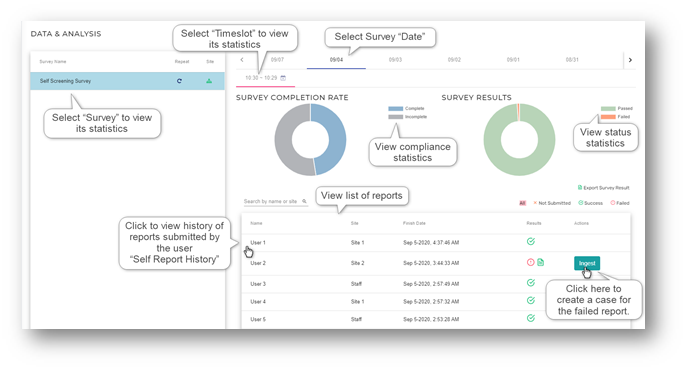The height and width of the screenshot is (371, 687).
Task: Click User 1's green success checkmark
Action: tap(531, 241)
